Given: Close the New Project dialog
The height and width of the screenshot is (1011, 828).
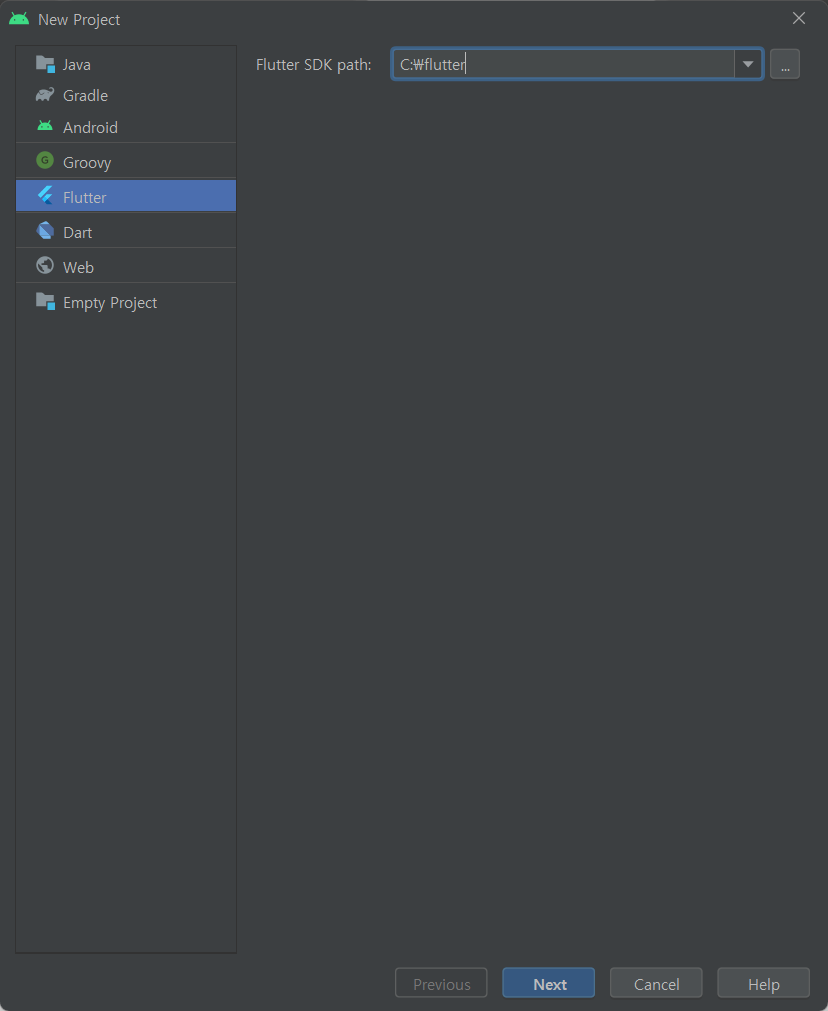Looking at the screenshot, I should click(799, 18).
